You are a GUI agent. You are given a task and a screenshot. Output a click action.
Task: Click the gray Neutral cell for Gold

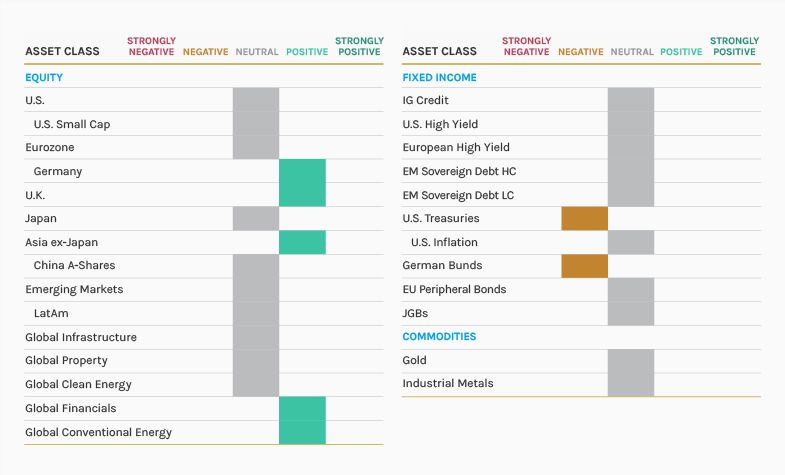(631, 360)
